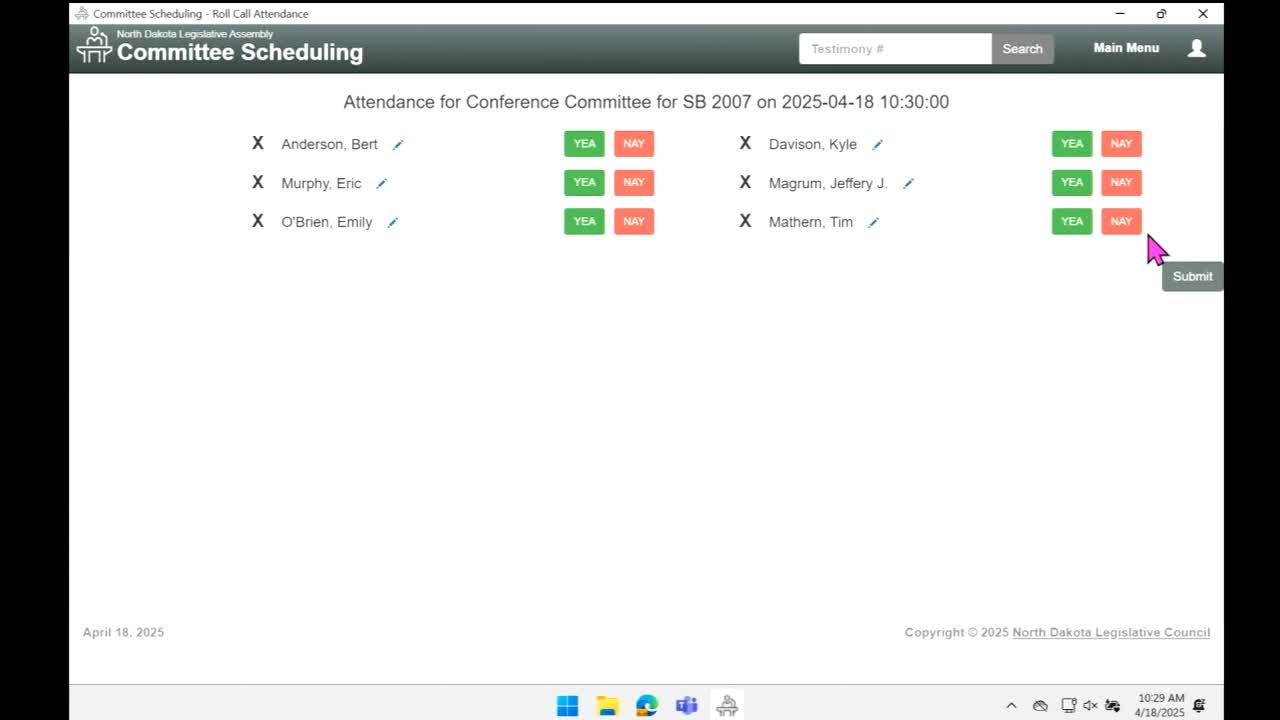Open File Explorer from the taskbar
The image size is (1280, 720).
607,705
